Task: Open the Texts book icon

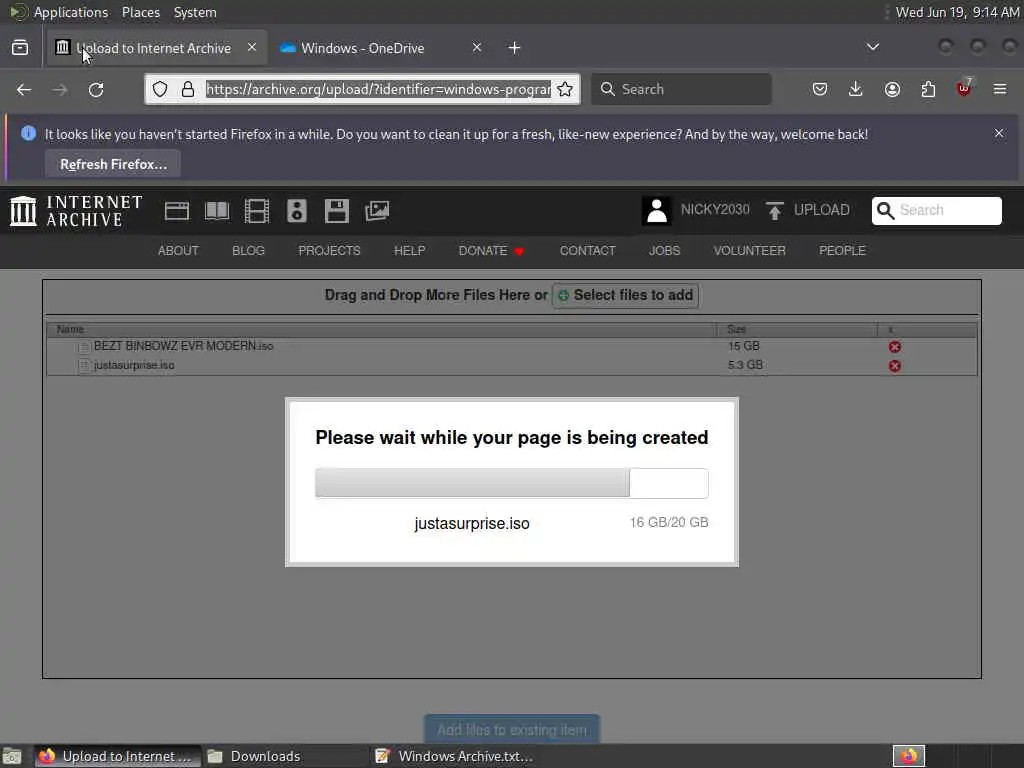Action: tap(217, 211)
